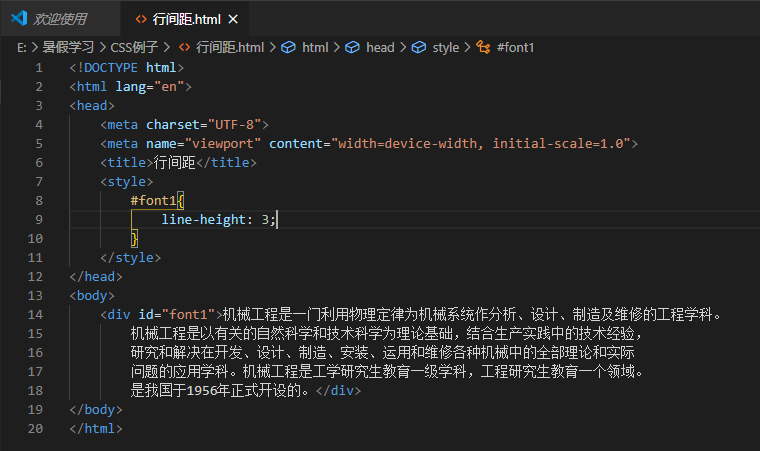
Task: Open the CSS例子 folder breadcrumb
Action: tap(134, 47)
